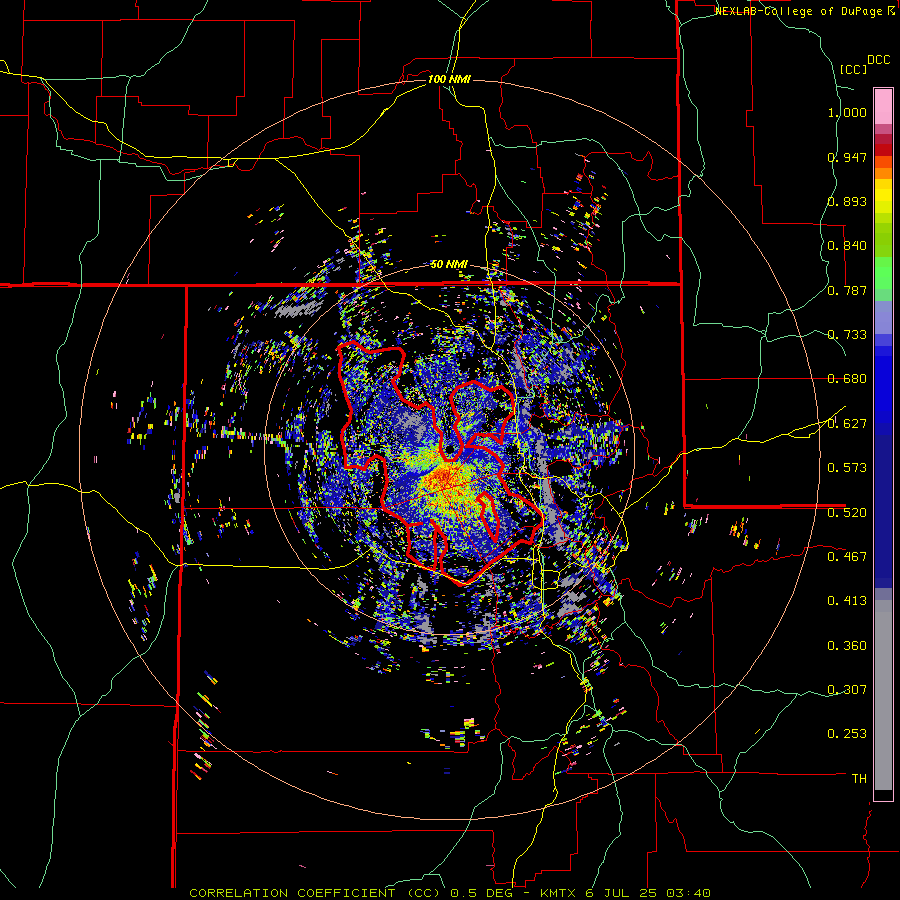This screenshot has width=900, height=900.
Task: Select the 0.733 scale value
Action: (847, 335)
